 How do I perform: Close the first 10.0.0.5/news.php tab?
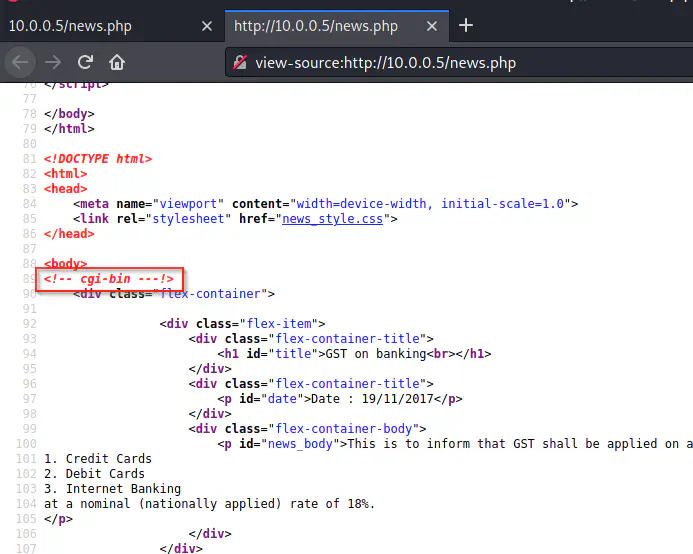(x=207, y=26)
